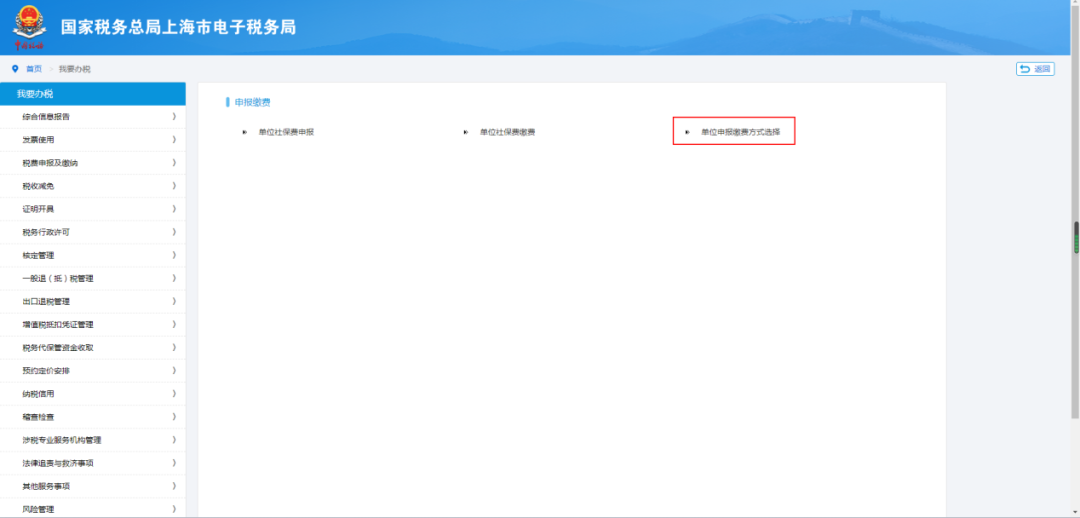Click the arrow icon beside 单位社保费申报
The height and width of the screenshot is (518, 1080).
pos(244,132)
